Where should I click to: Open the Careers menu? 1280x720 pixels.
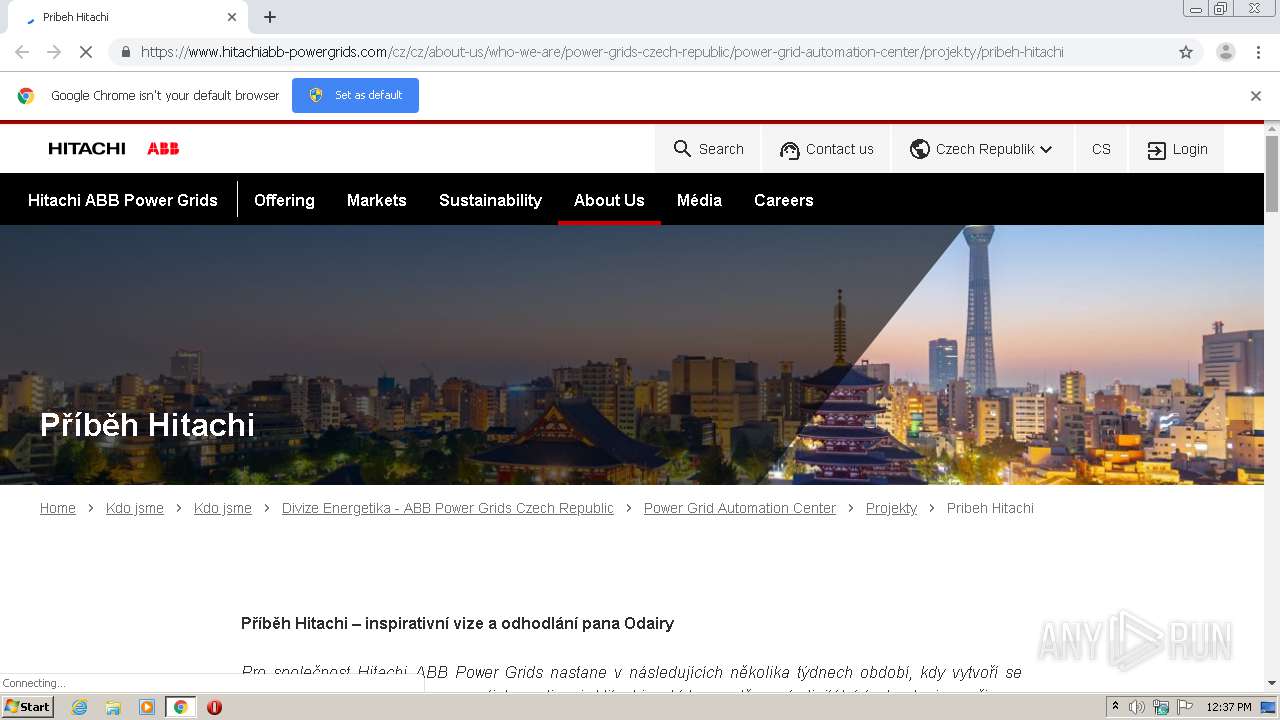pos(784,200)
